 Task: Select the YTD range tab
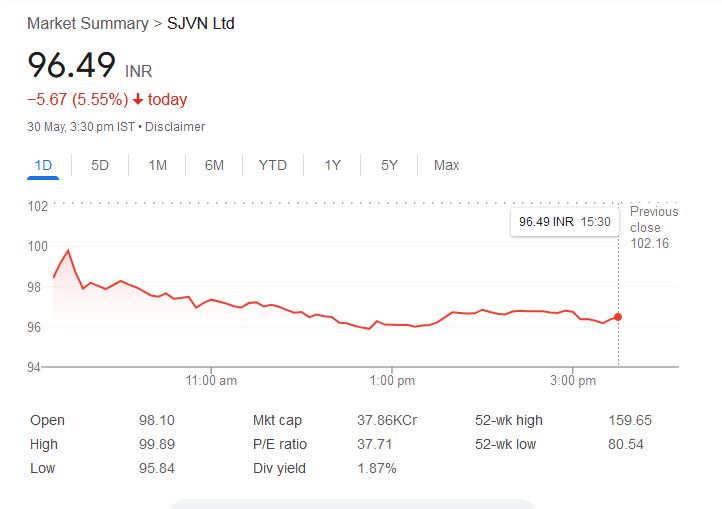click(272, 165)
